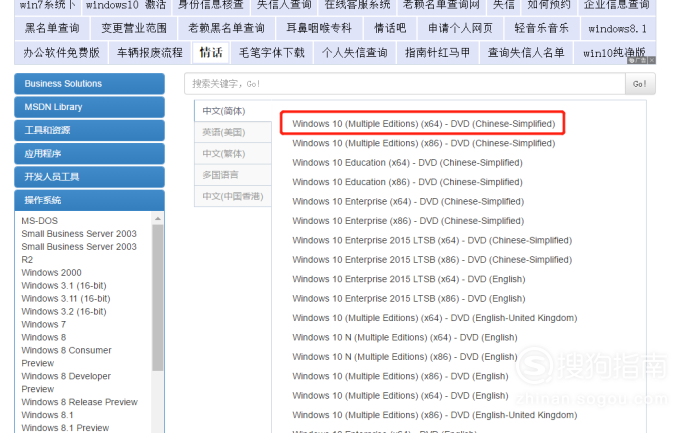692x433 pixels.
Task: Select Small Business Server 2003 R2
Action: tap(79, 253)
